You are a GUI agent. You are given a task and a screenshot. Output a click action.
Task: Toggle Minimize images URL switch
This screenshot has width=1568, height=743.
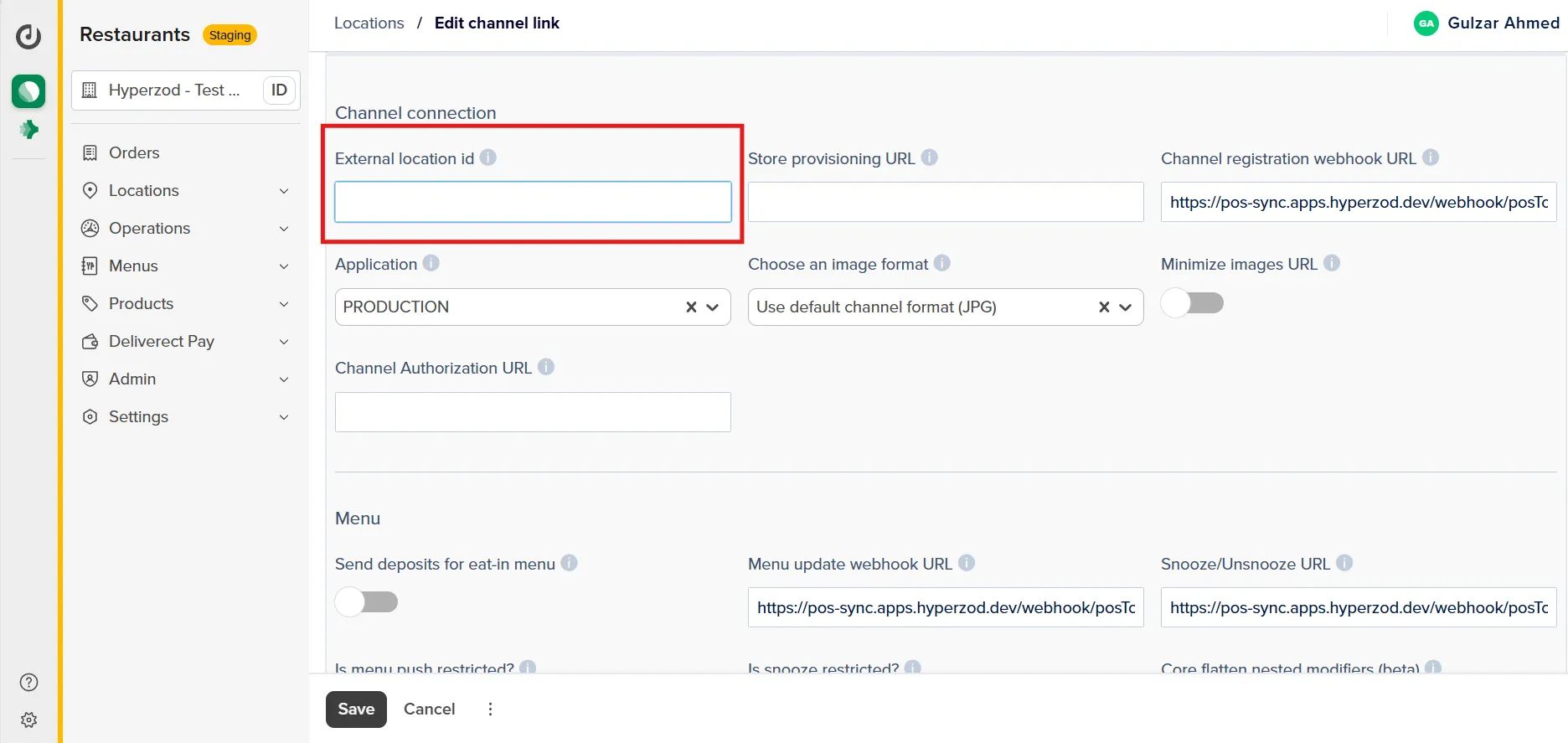[1192, 302]
